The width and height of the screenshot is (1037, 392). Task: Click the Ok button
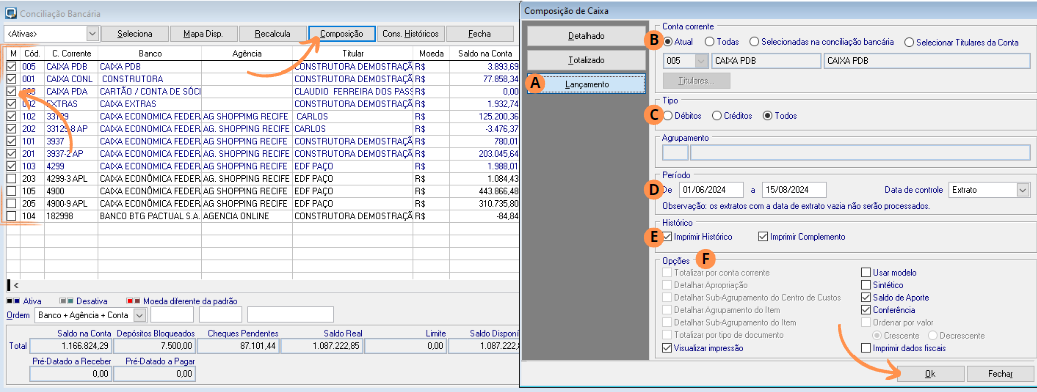[x=931, y=373]
